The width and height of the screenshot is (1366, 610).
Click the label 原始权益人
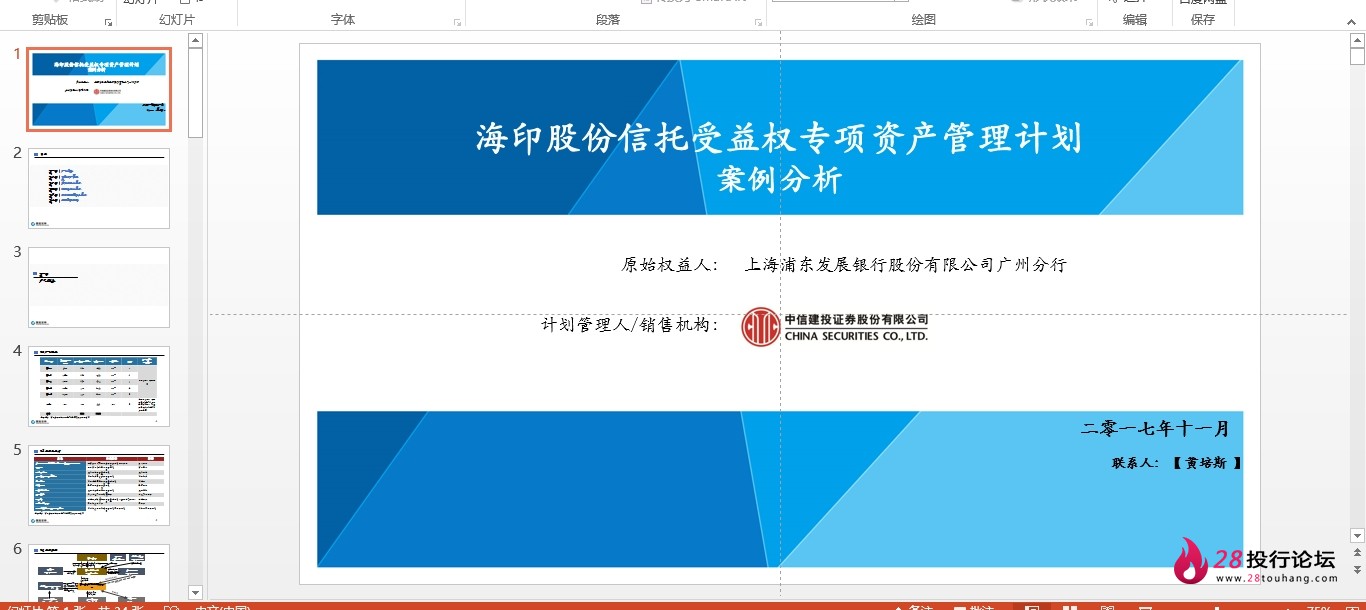tap(670, 265)
